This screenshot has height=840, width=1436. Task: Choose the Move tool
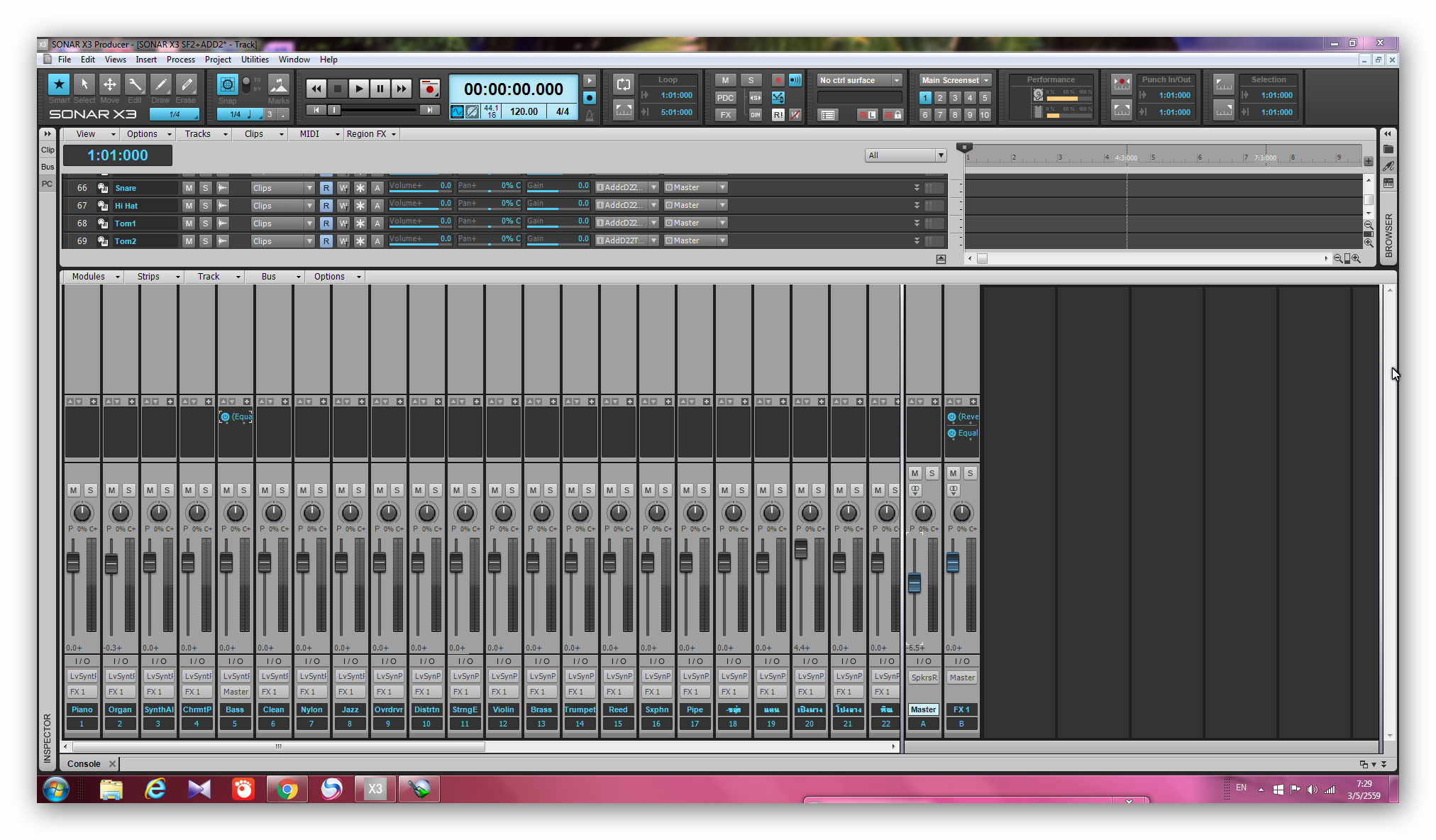[x=110, y=85]
